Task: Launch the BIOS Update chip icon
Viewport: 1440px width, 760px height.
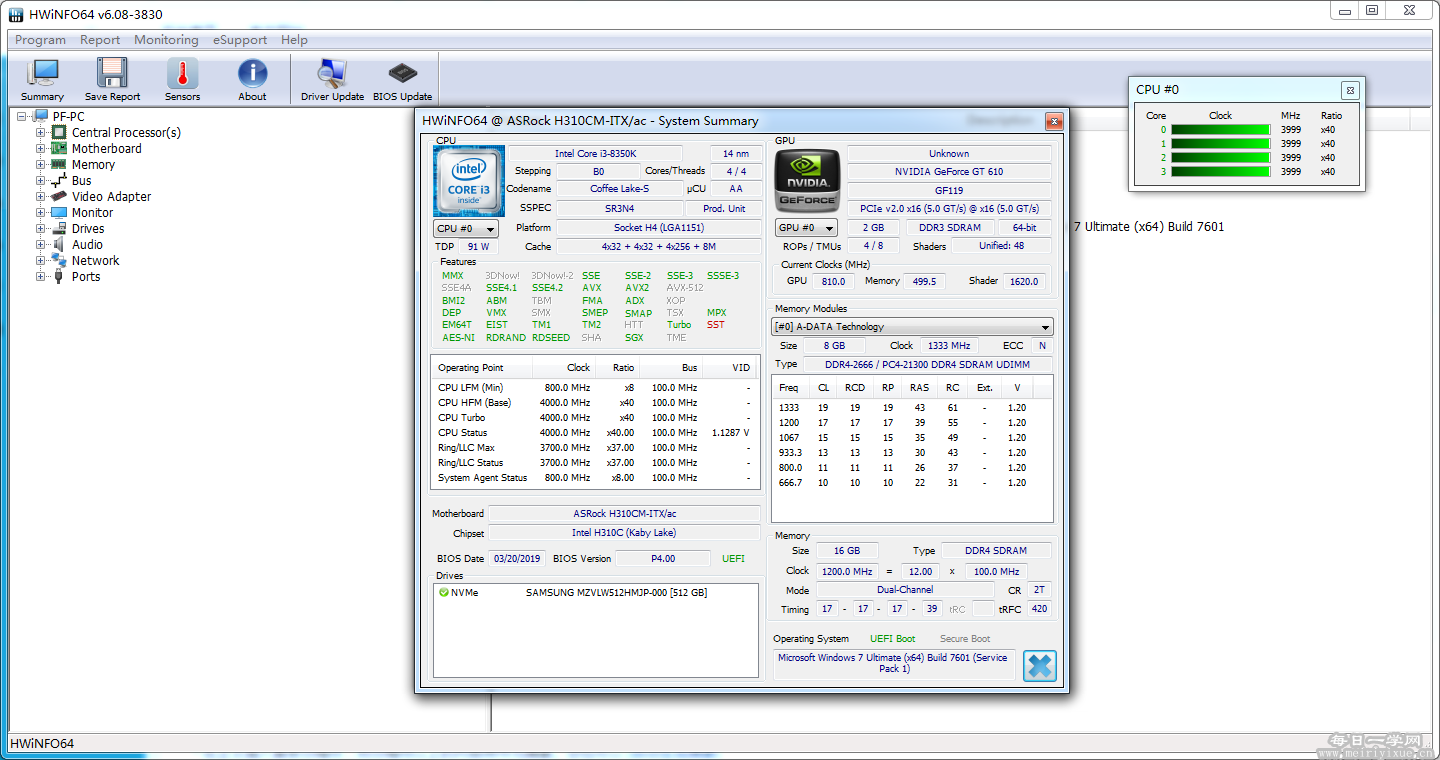Action: pyautogui.click(x=402, y=79)
